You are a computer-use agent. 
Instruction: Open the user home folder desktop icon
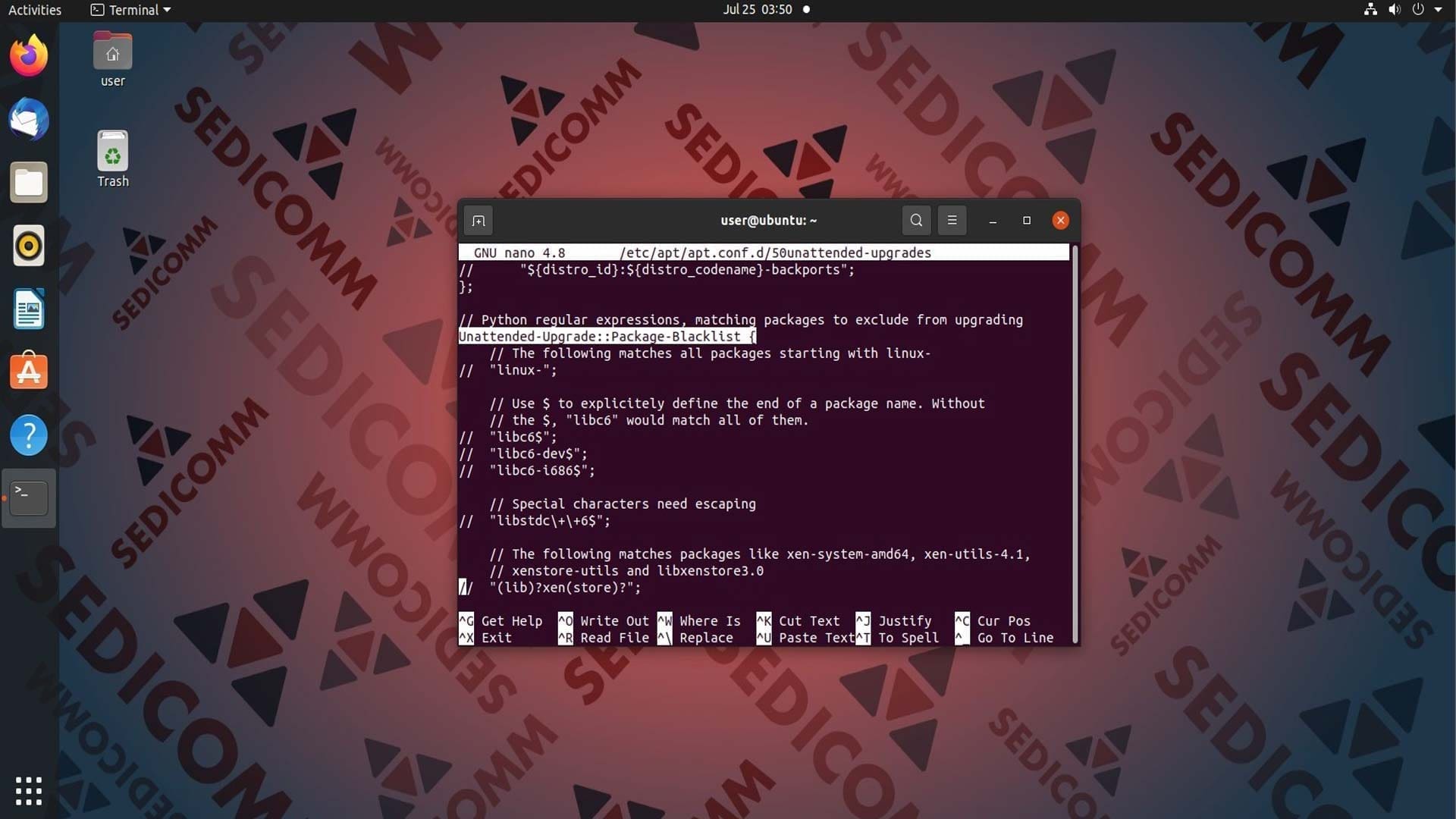112,59
